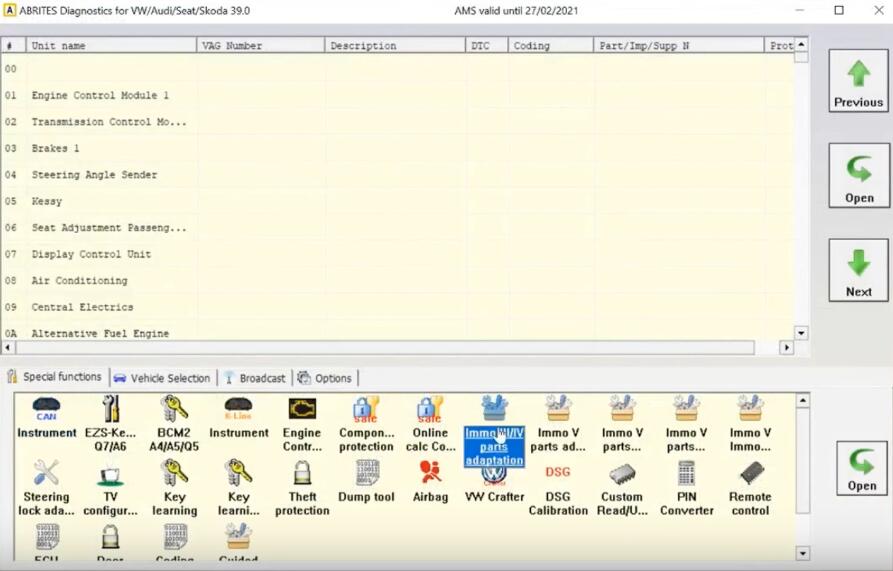Select Central Electrics unit row
The height and width of the screenshot is (571, 893).
(x=397, y=307)
